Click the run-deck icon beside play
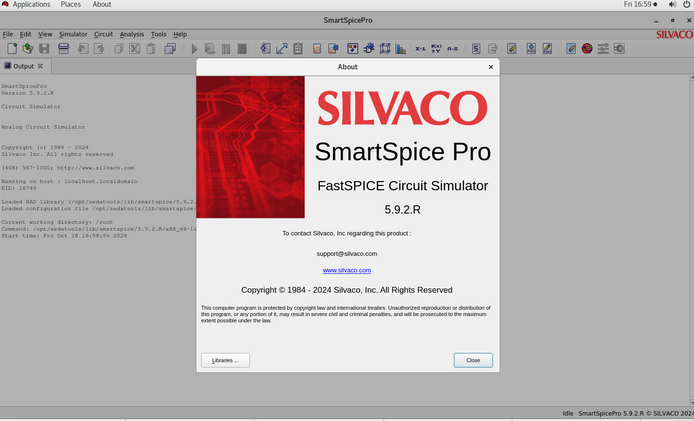The height and width of the screenshot is (421, 694). [x=210, y=49]
